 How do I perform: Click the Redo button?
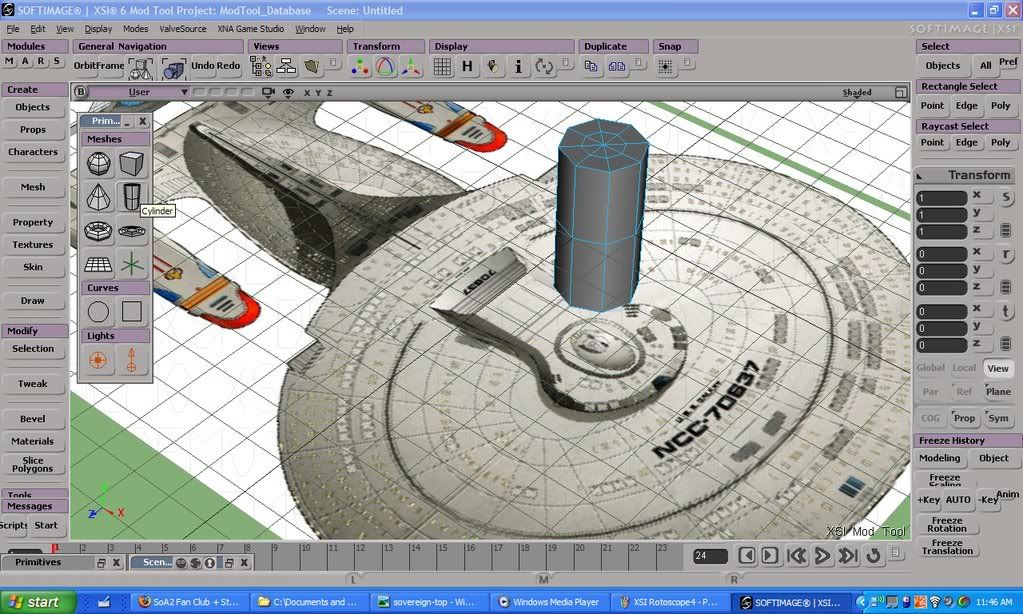coord(229,66)
